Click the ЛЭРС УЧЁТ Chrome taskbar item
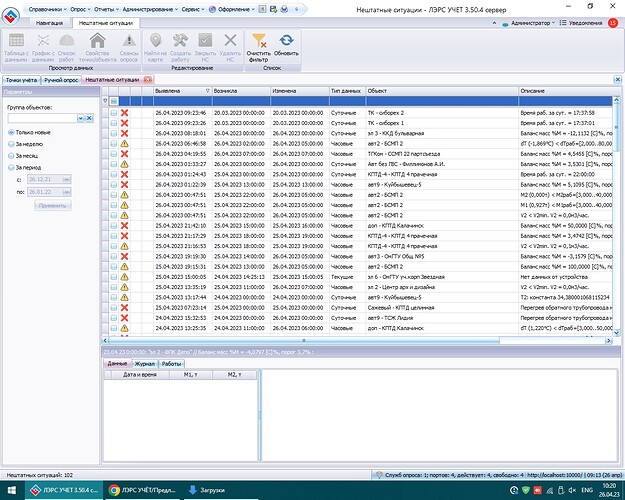This screenshot has height=500, width=625. (x=142, y=490)
